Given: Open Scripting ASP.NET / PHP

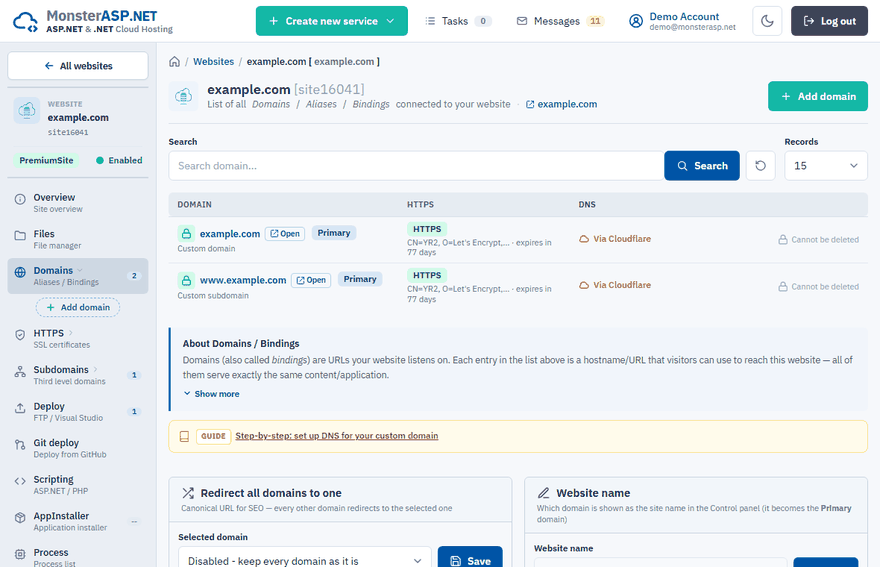Looking at the screenshot, I should coord(78,484).
